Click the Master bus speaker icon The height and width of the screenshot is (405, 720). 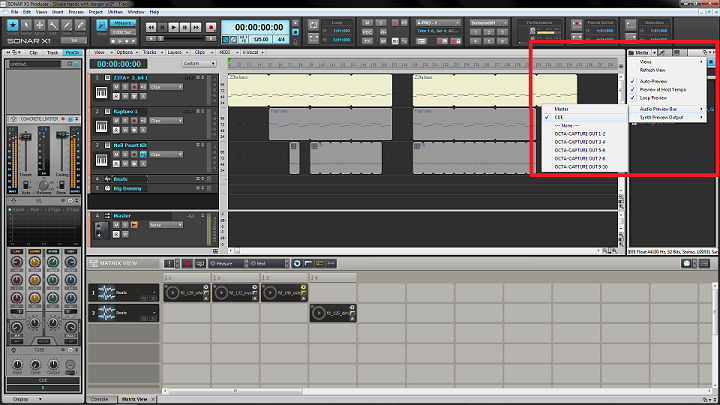tap(101, 230)
